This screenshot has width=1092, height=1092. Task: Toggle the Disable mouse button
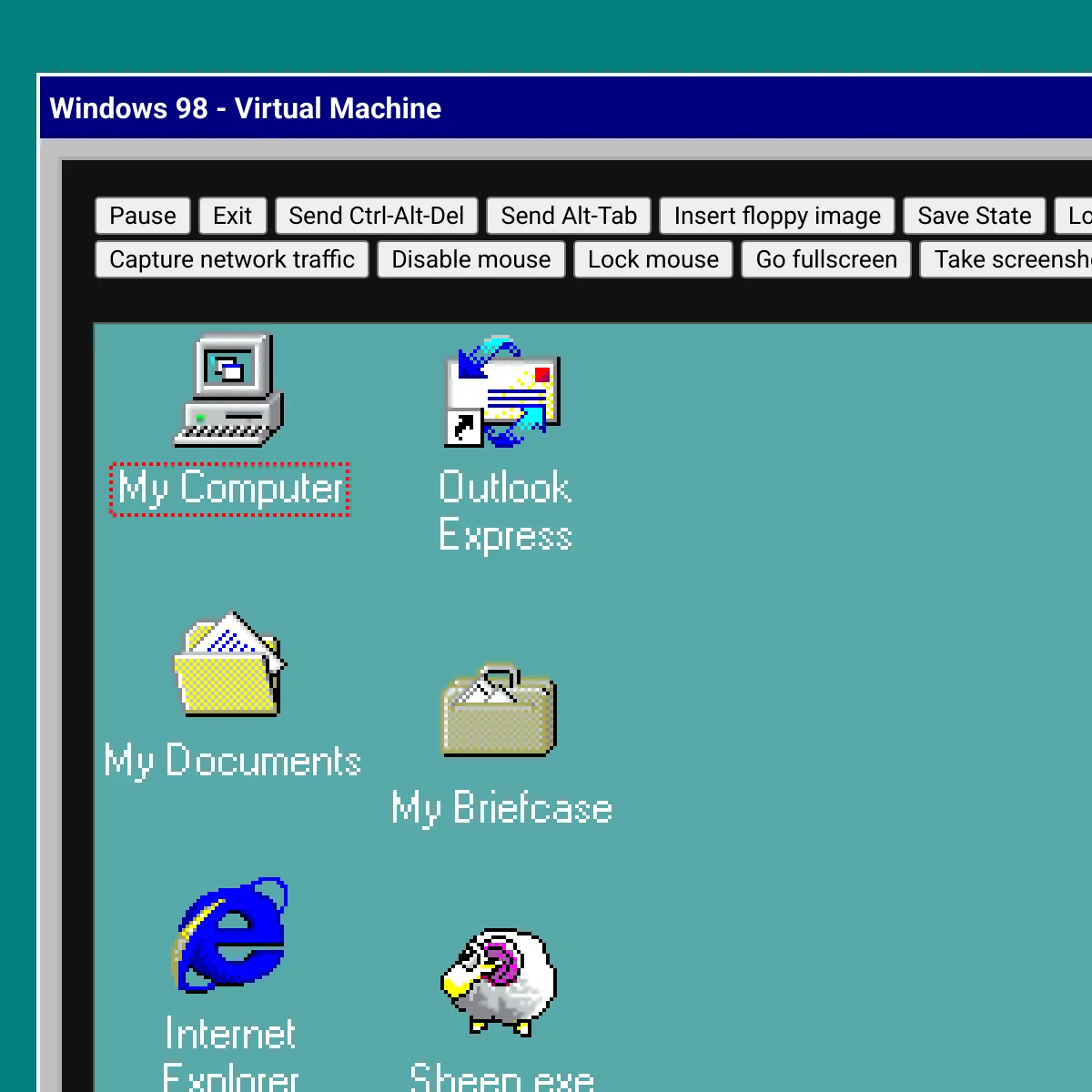click(x=471, y=259)
